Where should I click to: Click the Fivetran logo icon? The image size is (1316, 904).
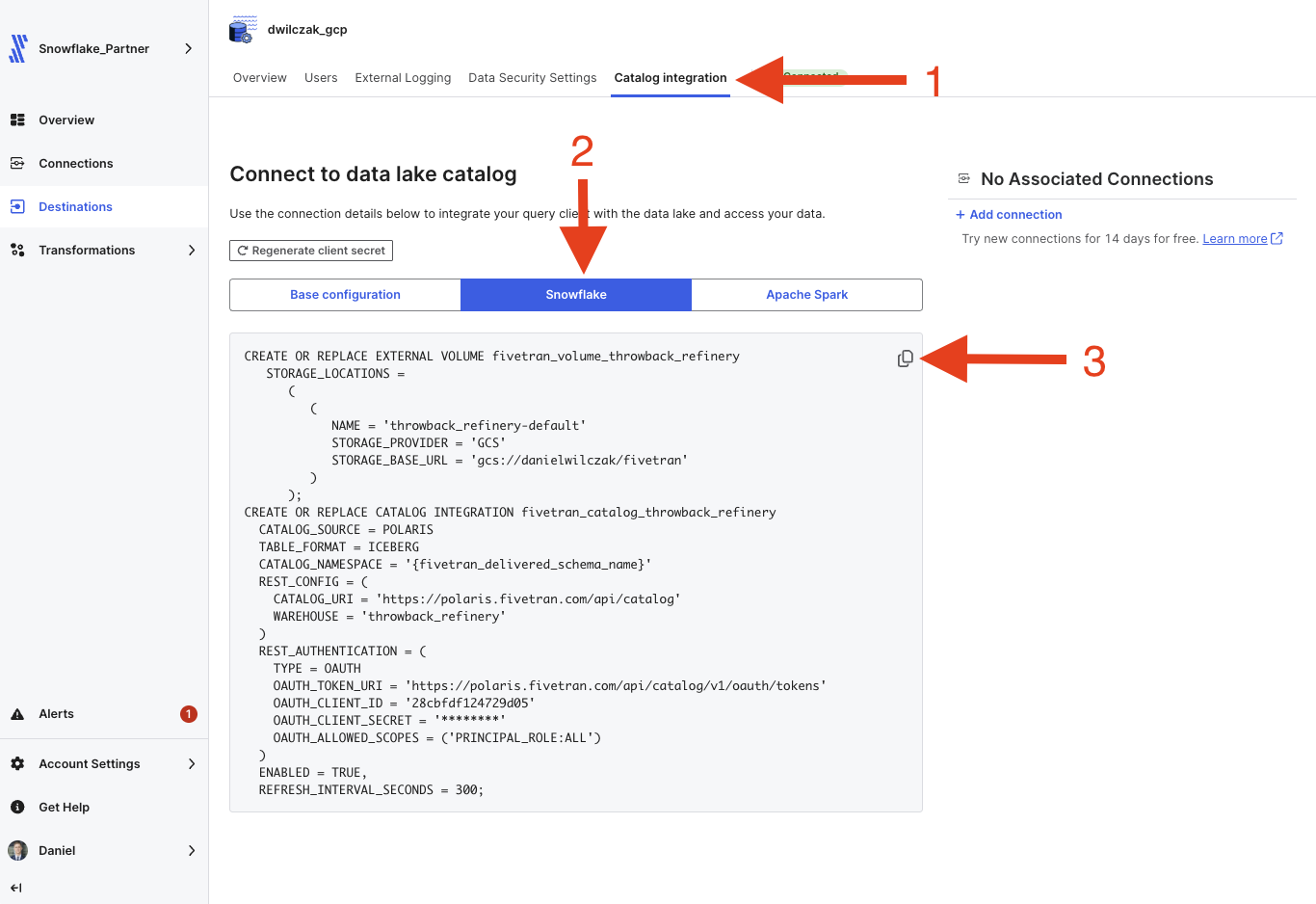pos(17,48)
